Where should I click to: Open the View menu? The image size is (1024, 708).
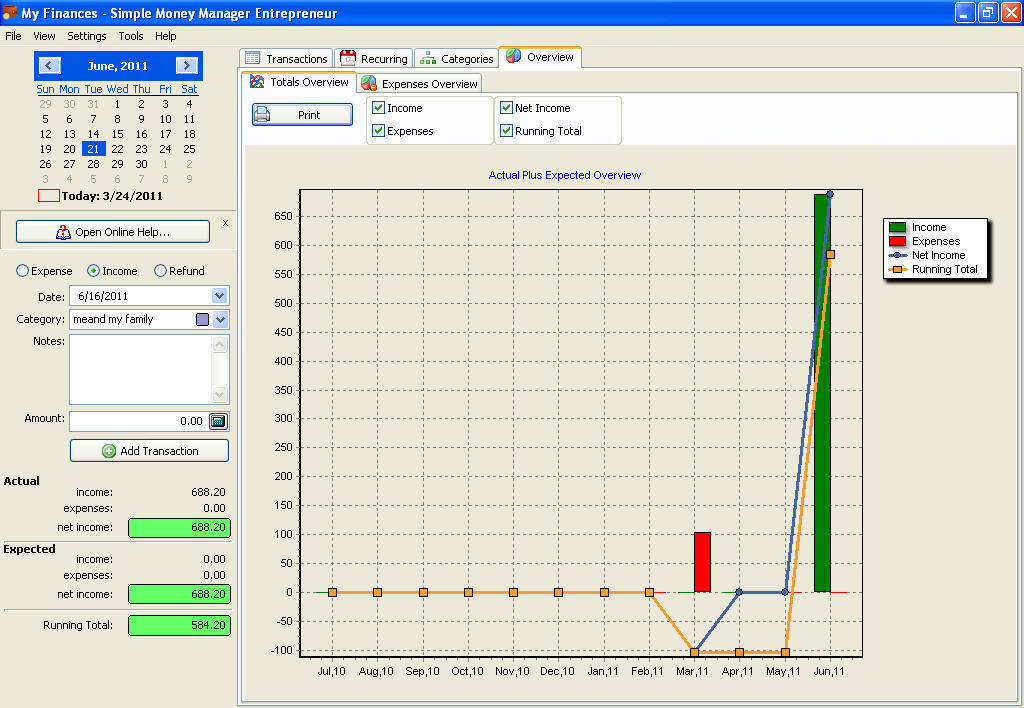point(44,36)
